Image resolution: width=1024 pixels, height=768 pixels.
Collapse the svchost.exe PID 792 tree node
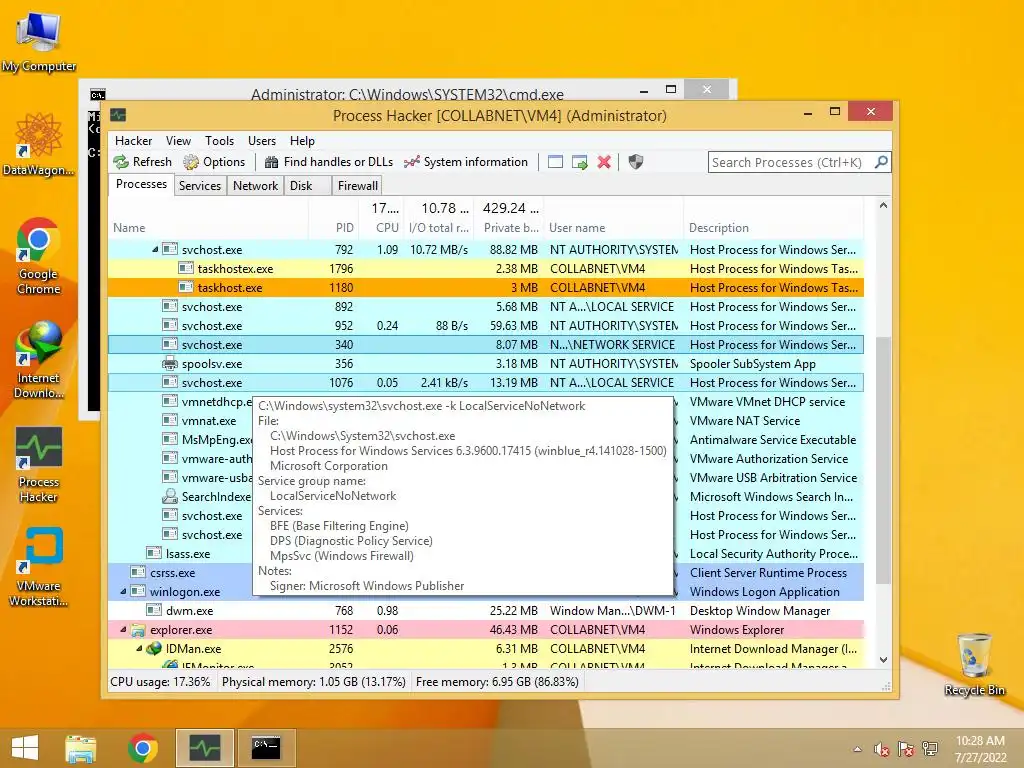coord(155,249)
